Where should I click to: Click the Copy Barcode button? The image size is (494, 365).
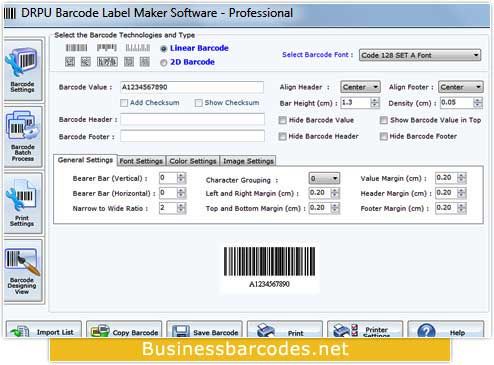coord(124,330)
